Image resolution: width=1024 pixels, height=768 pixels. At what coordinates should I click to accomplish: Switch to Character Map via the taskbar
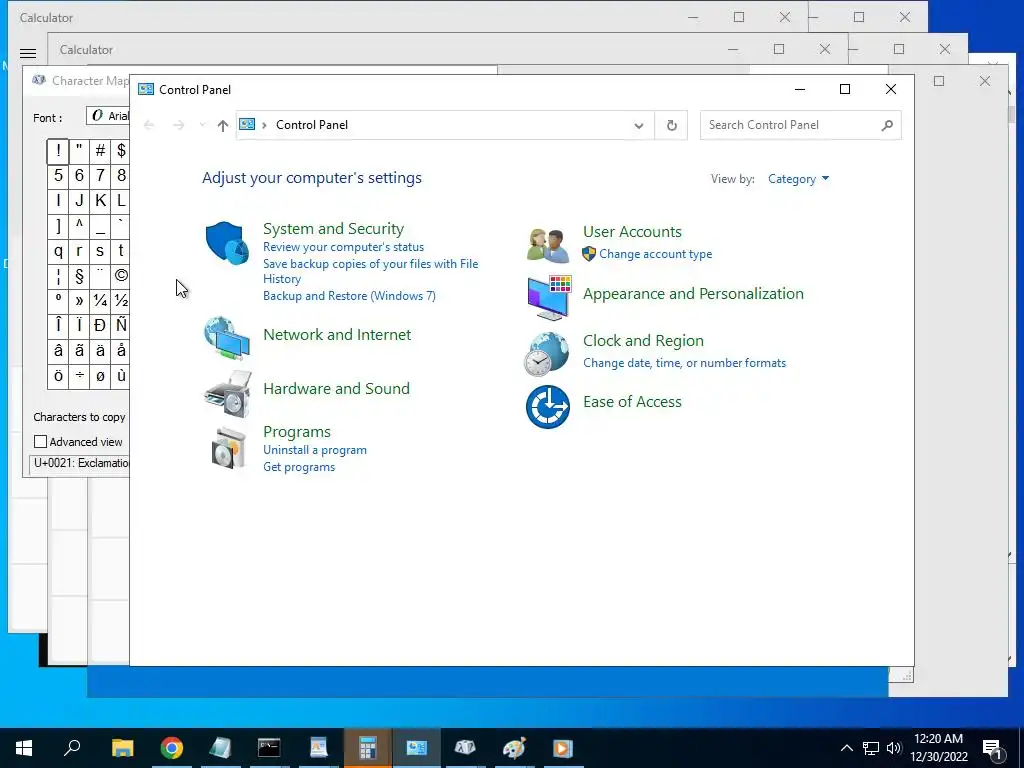click(465, 748)
